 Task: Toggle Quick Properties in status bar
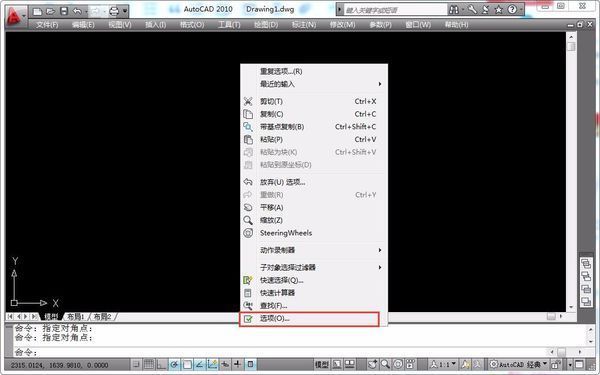pyautogui.click(x=250, y=364)
